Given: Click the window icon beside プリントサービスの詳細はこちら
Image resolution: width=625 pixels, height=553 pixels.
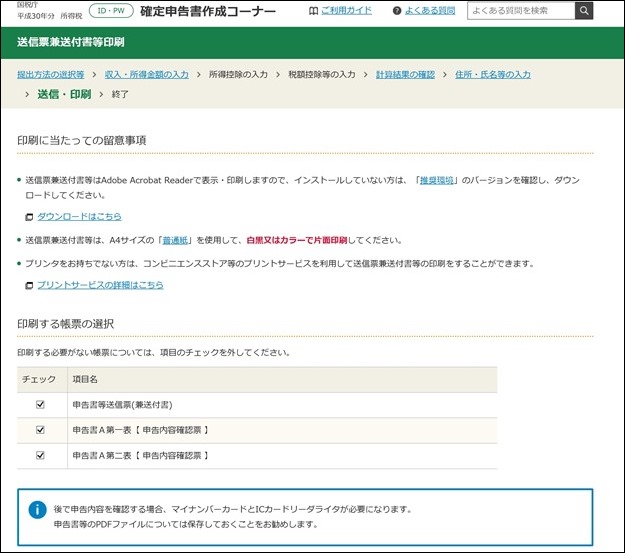Looking at the screenshot, I should tap(29, 285).
